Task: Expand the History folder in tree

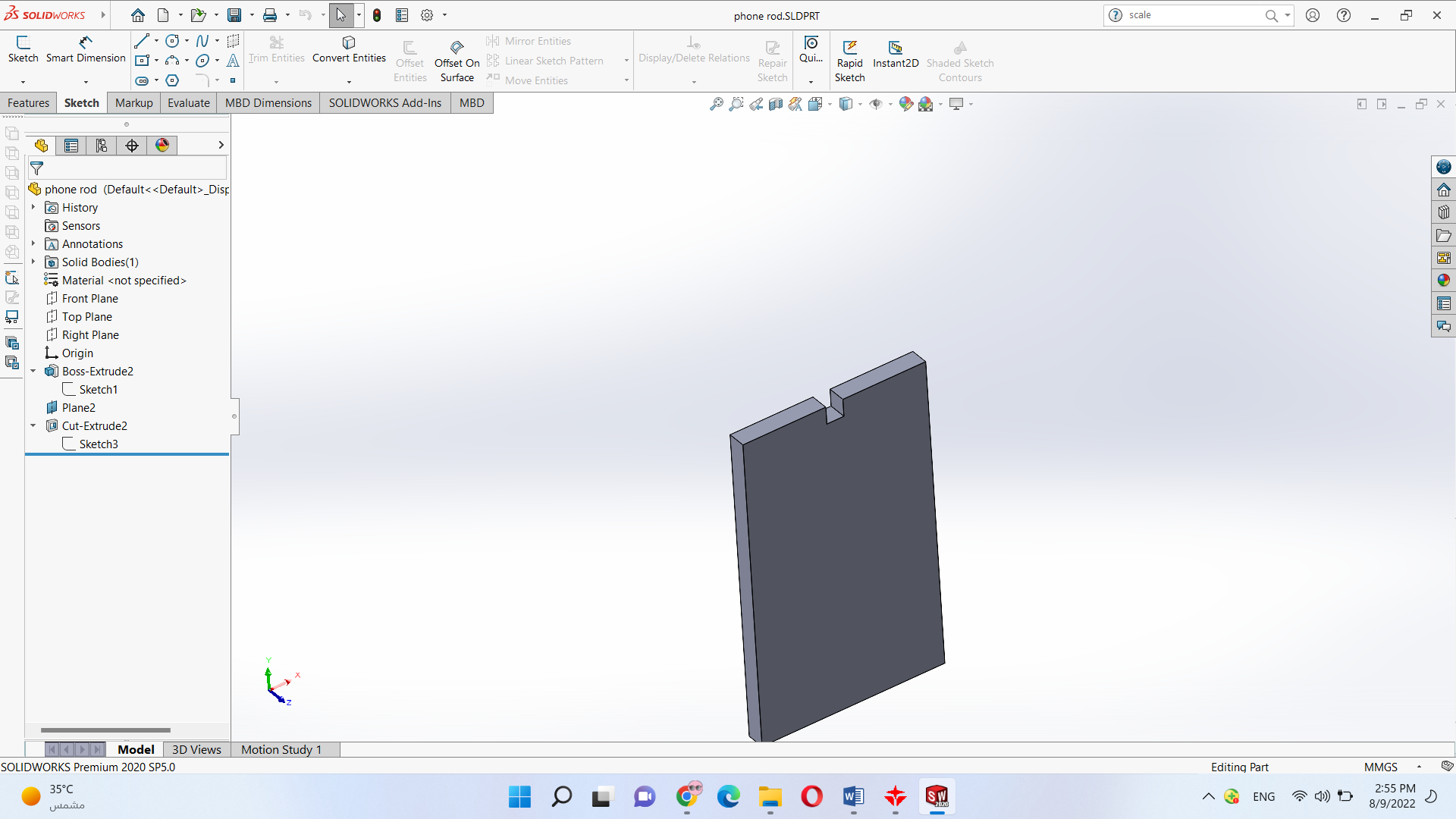Action: 33,207
